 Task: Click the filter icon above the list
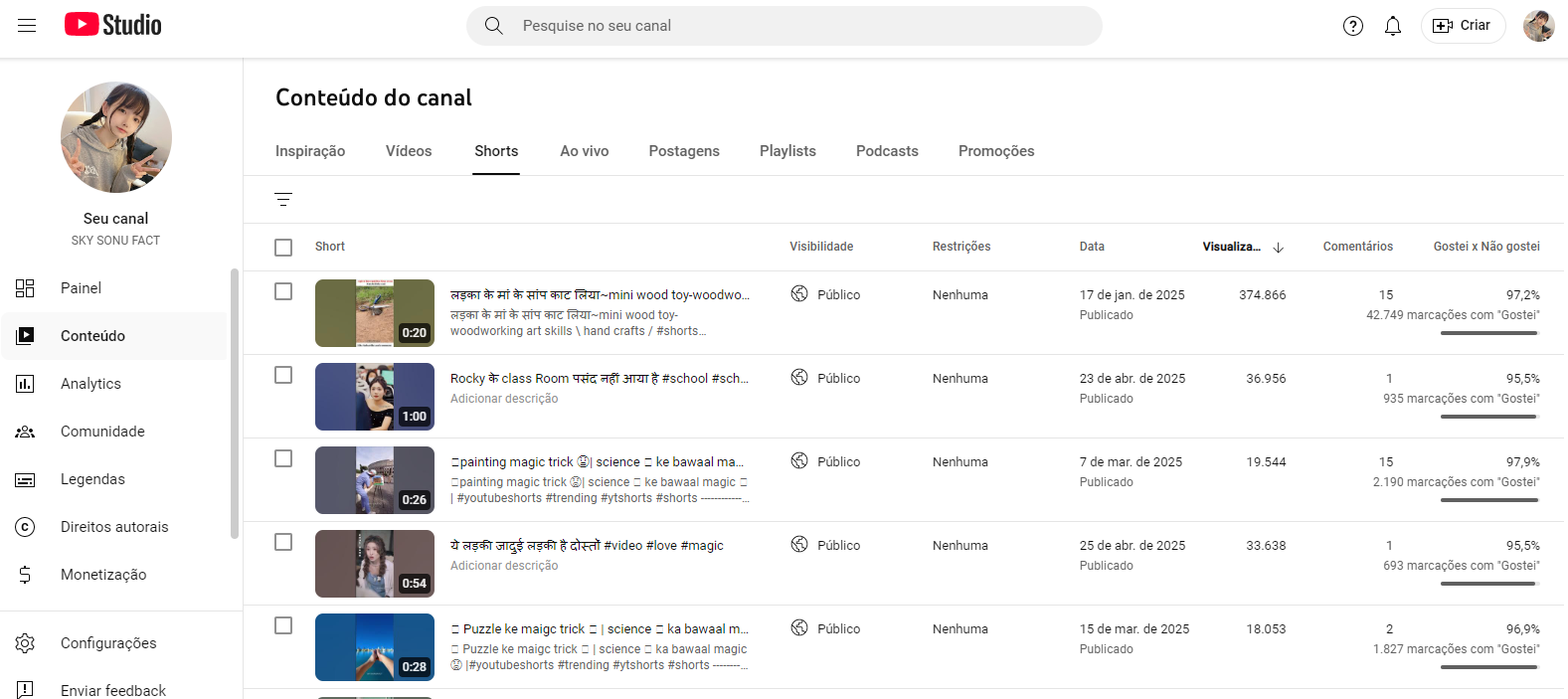283,200
